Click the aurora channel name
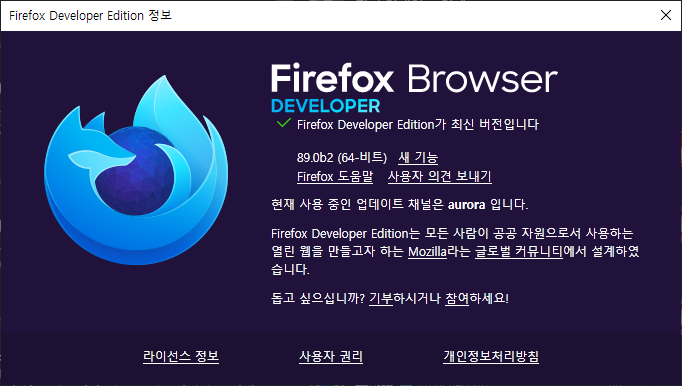 point(466,204)
